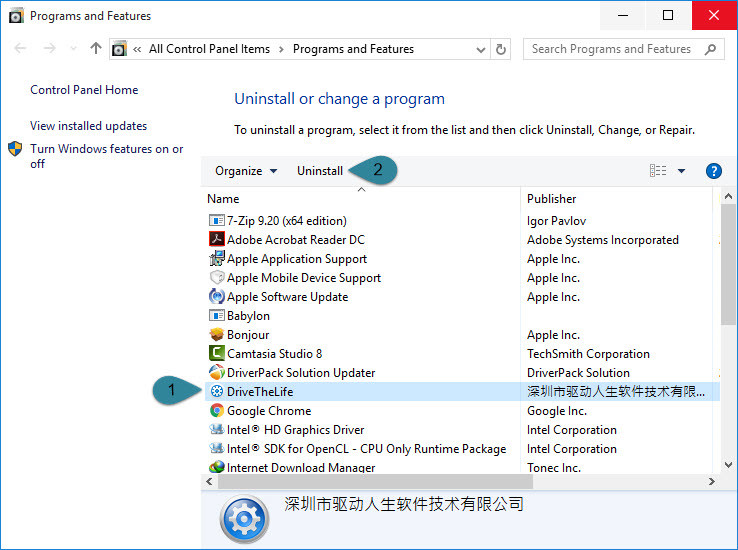Select the Babylon program name
This screenshot has width=738, height=550.
pos(248,316)
